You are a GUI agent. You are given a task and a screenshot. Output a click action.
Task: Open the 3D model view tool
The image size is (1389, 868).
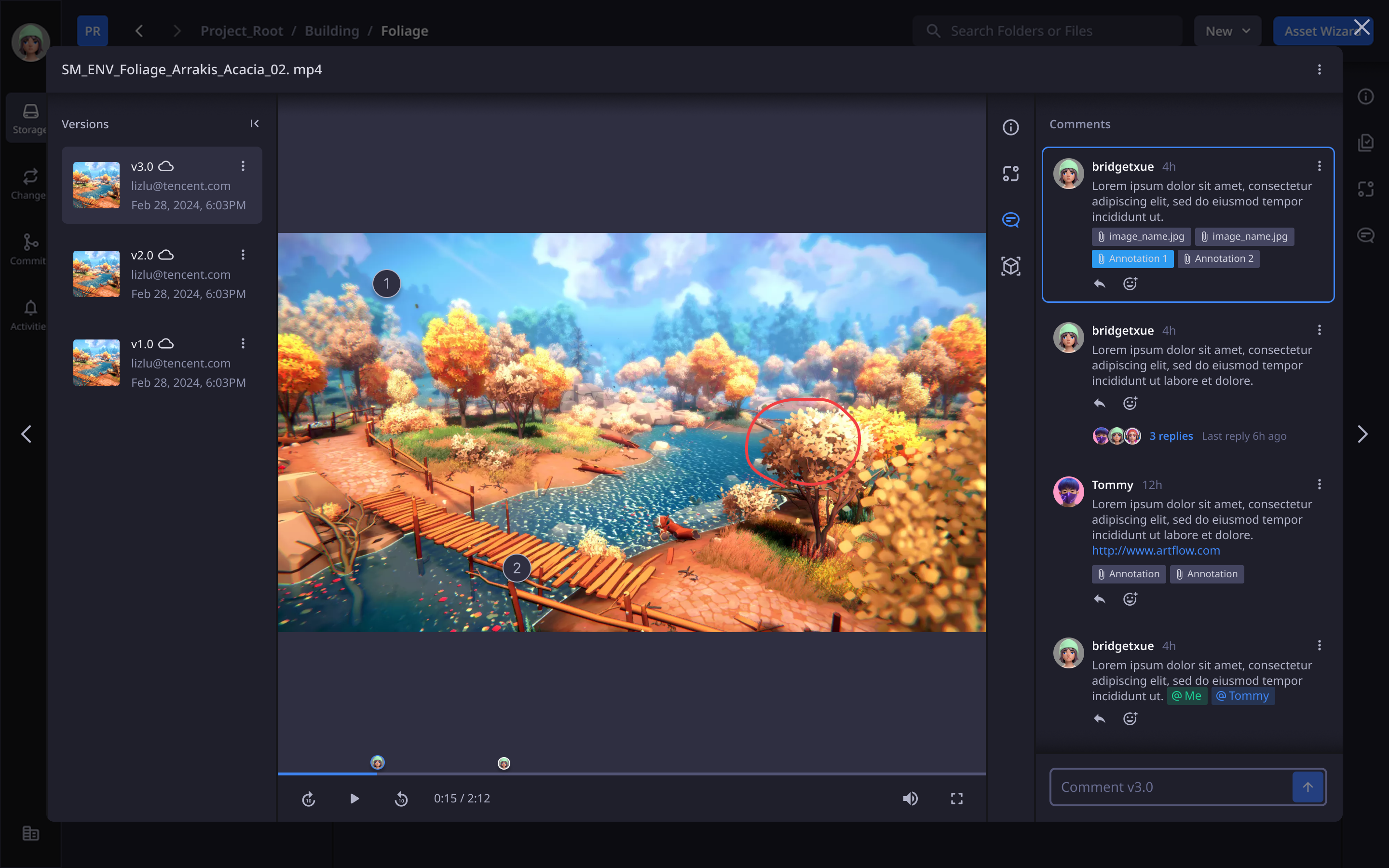click(x=1011, y=266)
